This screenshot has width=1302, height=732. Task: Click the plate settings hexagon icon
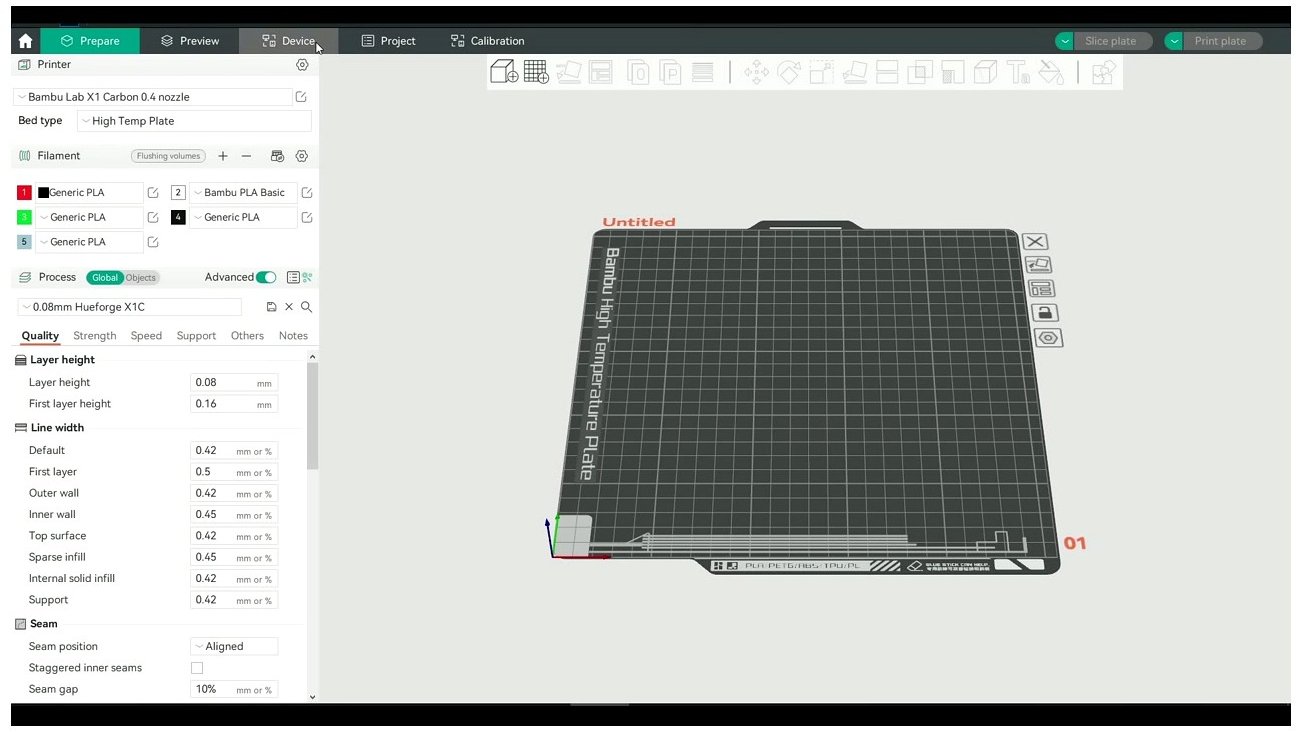coord(1048,338)
